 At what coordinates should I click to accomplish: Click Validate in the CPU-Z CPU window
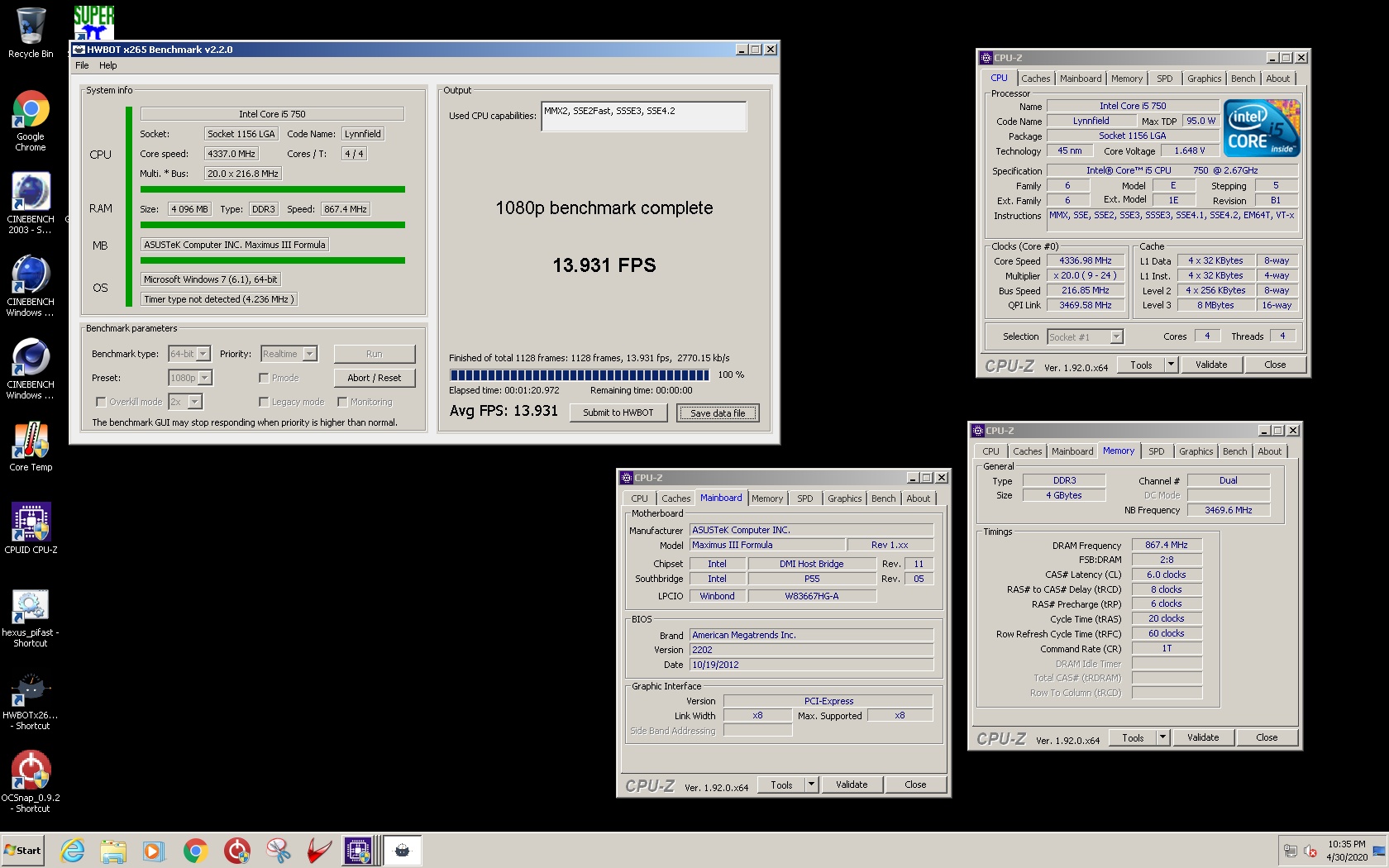pyautogui.click(x=1211, y=365)
